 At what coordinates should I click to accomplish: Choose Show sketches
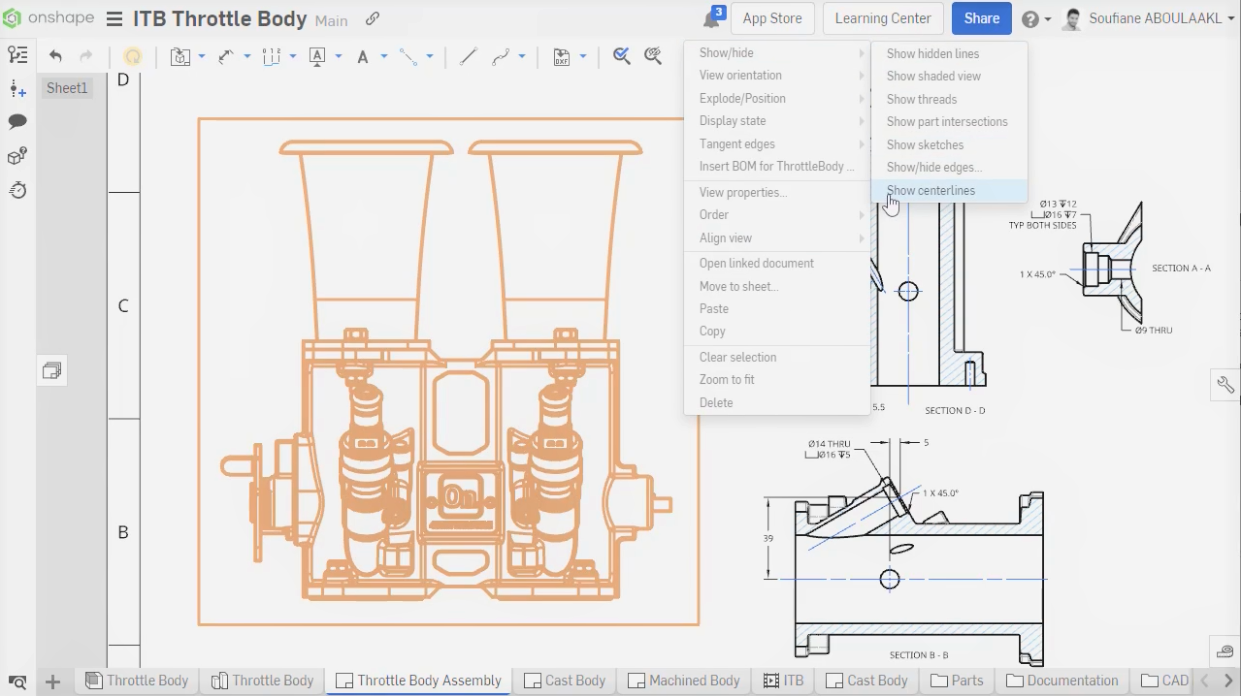949,145
